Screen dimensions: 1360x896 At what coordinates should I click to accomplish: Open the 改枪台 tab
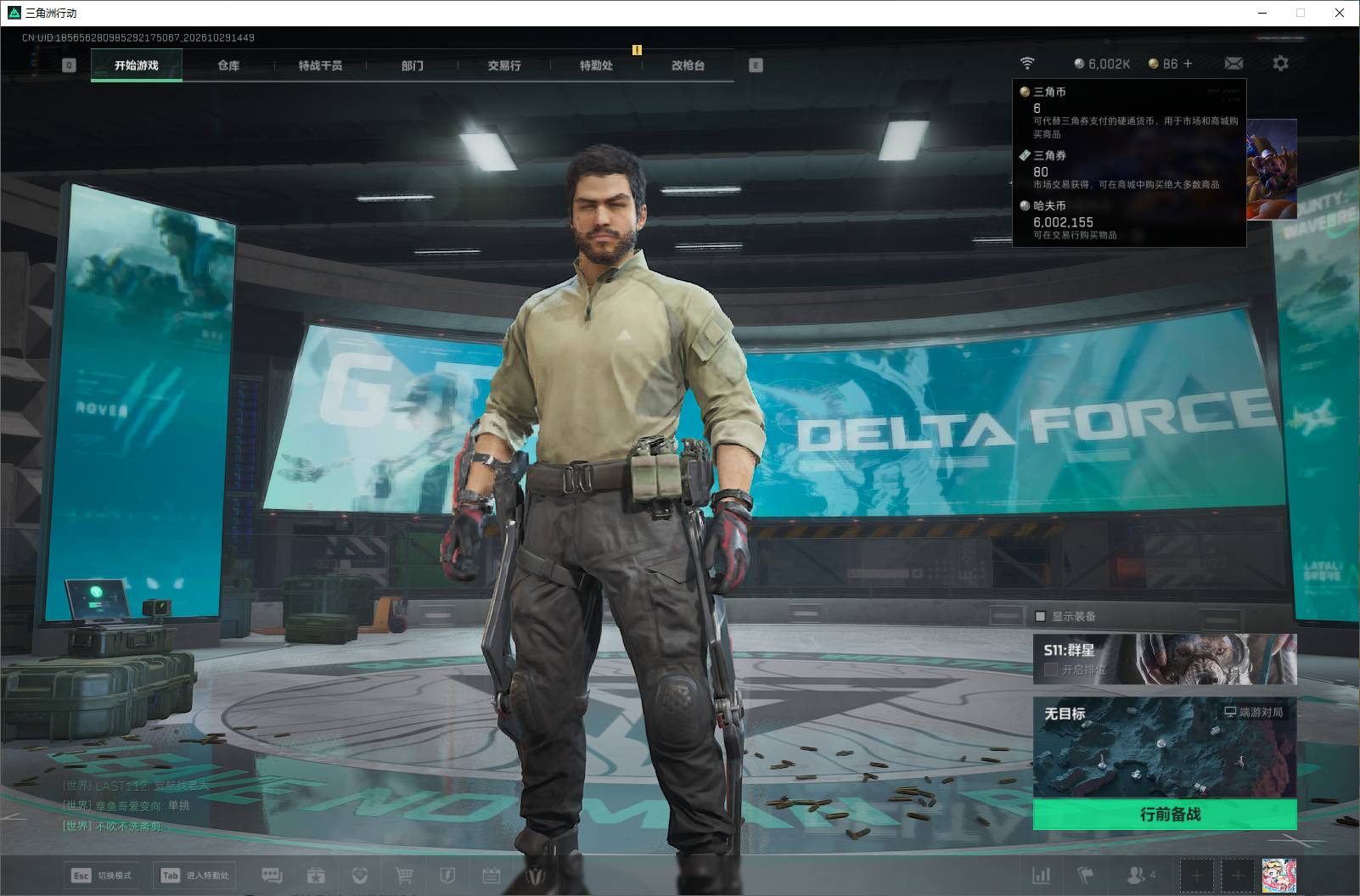coord(688,65)
